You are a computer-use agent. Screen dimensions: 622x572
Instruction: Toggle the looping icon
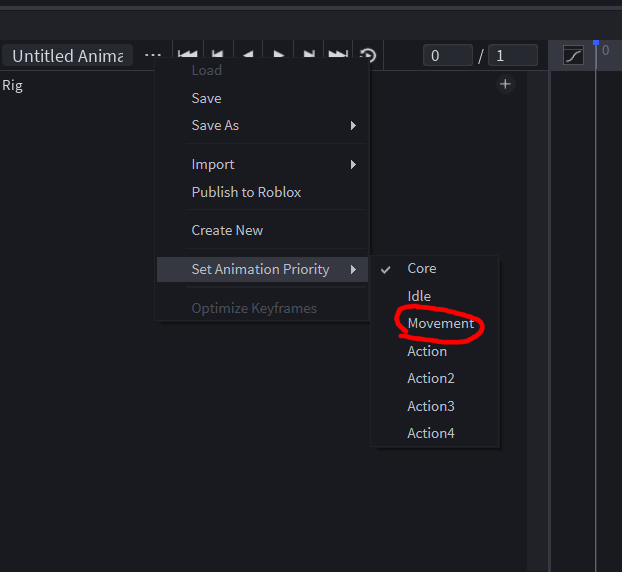[x=368, y=55]
